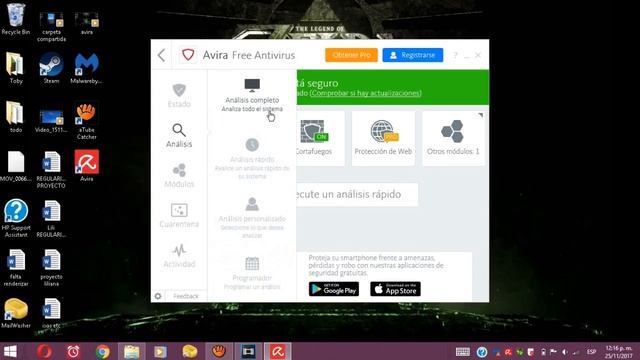640x360 pixels.
Task: Open the Cortafuegos module tile
Action: click(x=321, y=138)
